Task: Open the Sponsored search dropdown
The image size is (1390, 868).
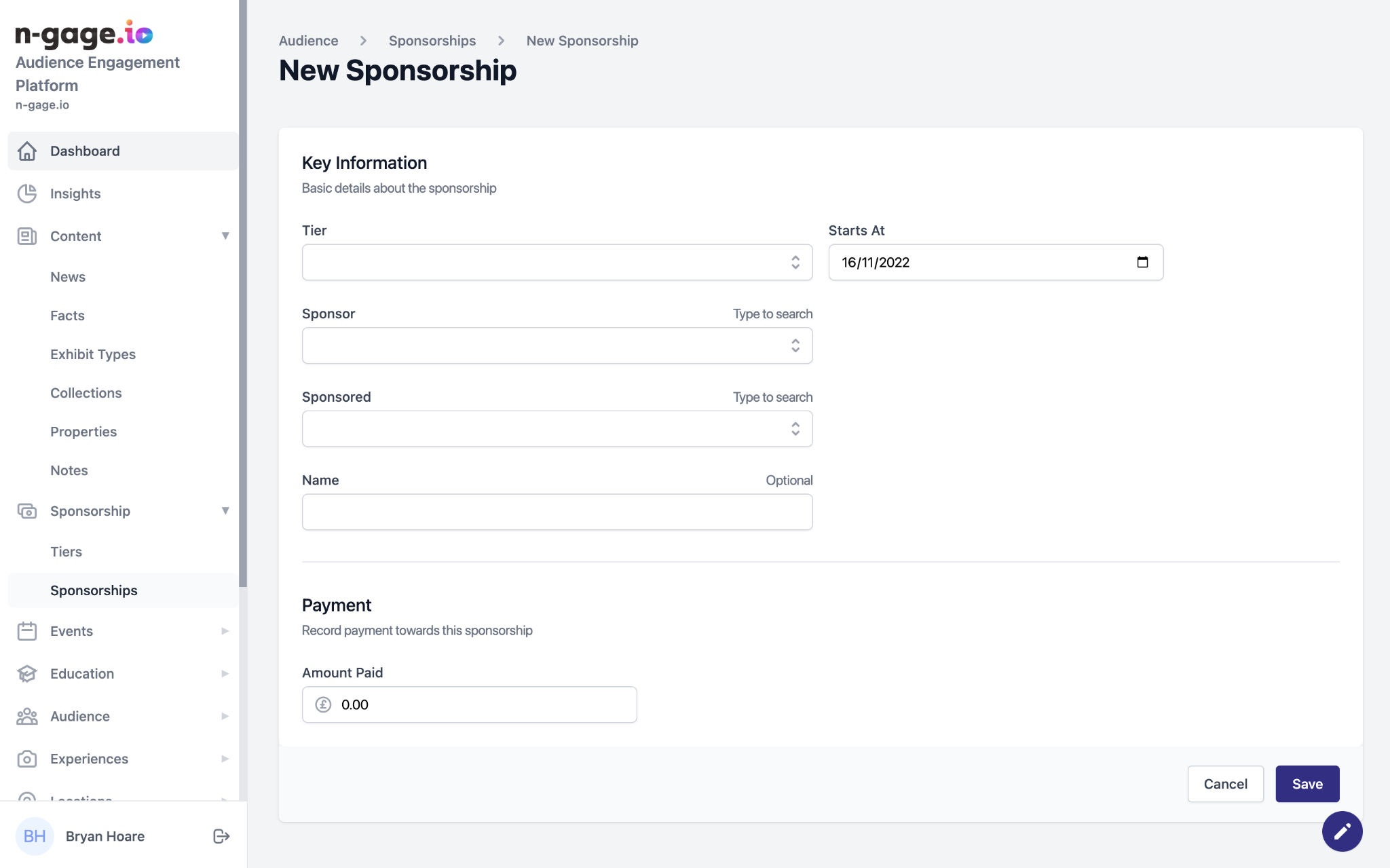Action: [x=557, y=429]
